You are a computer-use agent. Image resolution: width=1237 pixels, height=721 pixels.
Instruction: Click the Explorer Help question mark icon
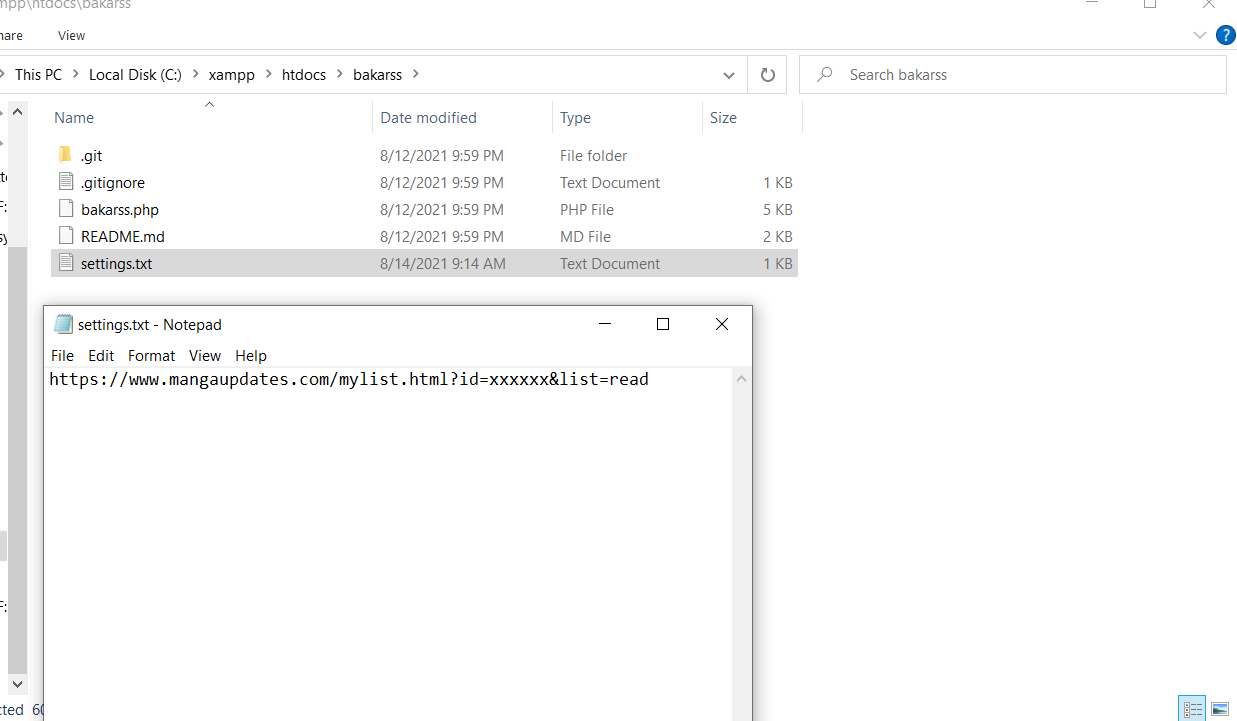point(1225,35)
